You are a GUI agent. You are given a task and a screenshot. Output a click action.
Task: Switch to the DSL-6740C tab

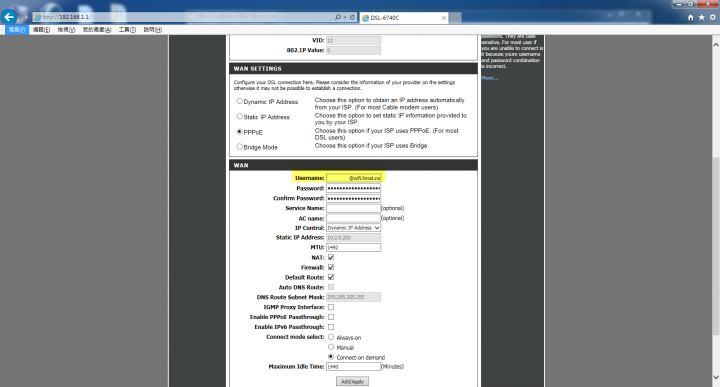[x=403, y=18]
